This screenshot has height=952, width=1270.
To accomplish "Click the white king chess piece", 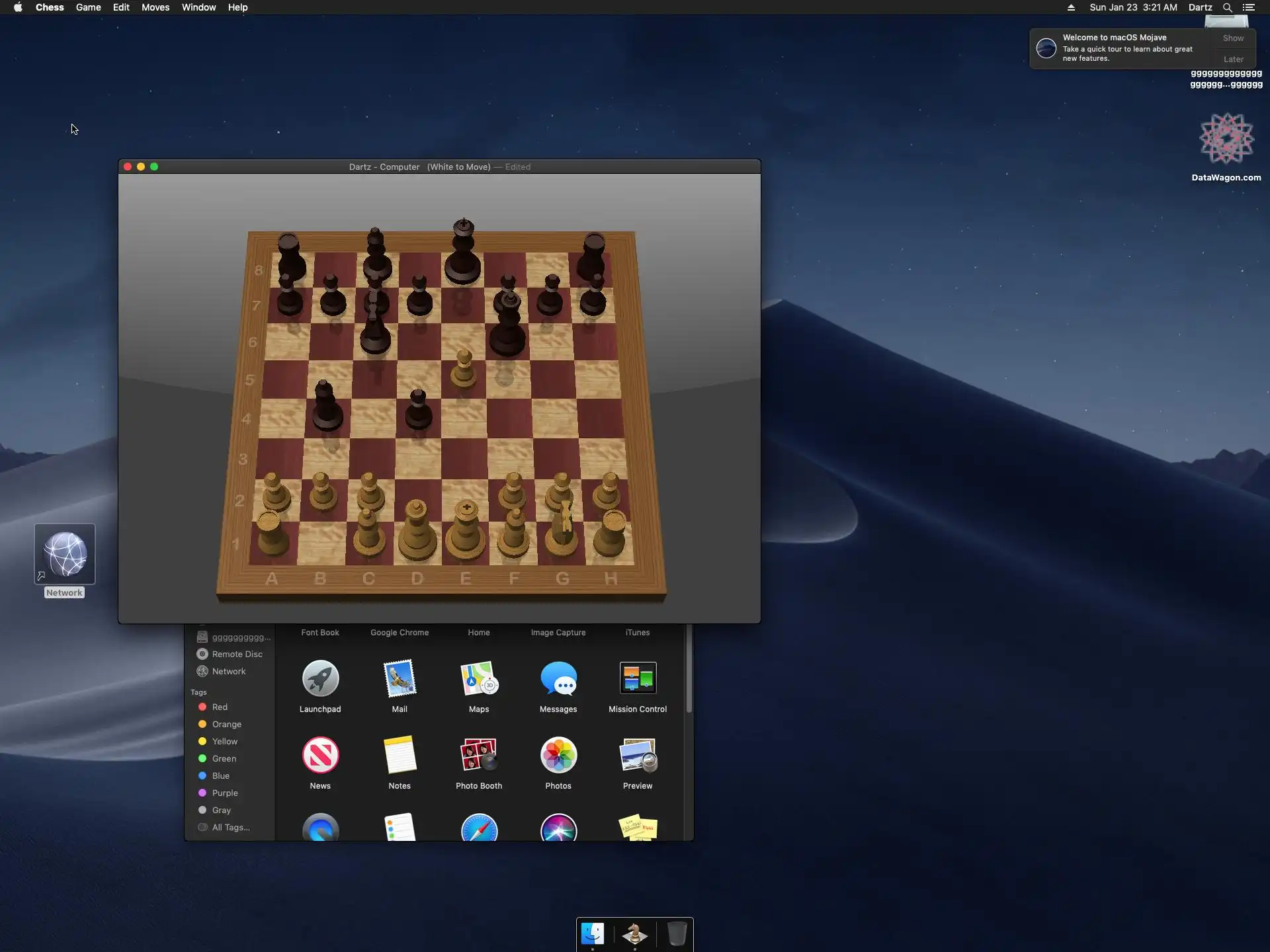I will (466, 529).
